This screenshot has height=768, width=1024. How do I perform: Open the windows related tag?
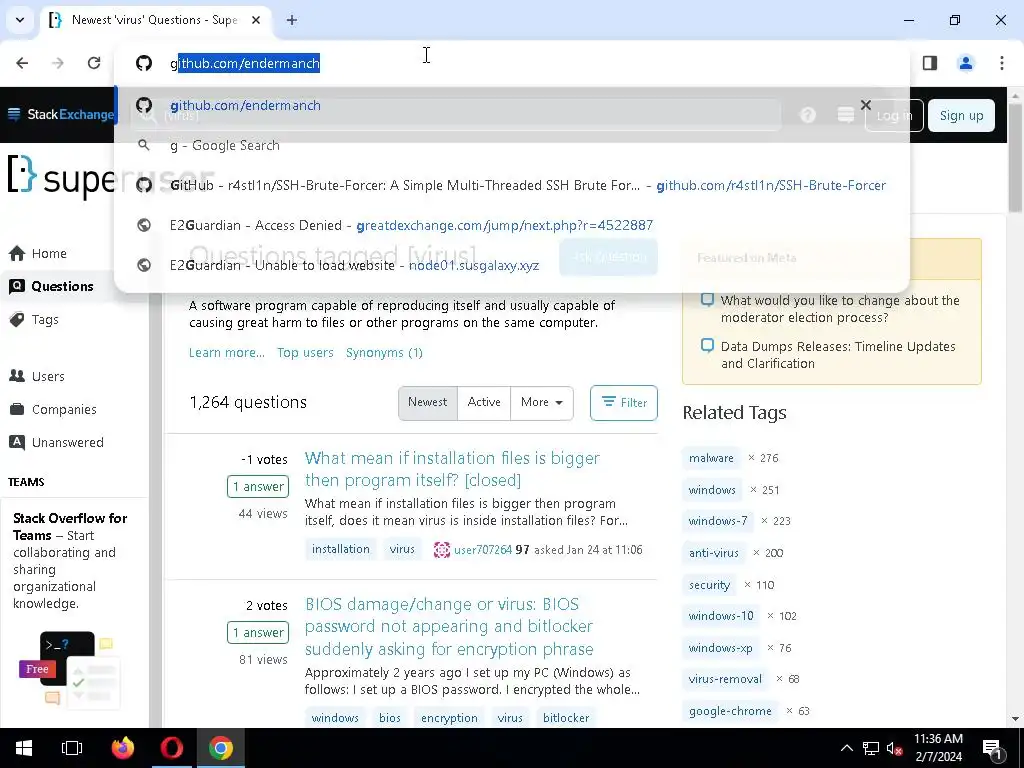[712, 490]
